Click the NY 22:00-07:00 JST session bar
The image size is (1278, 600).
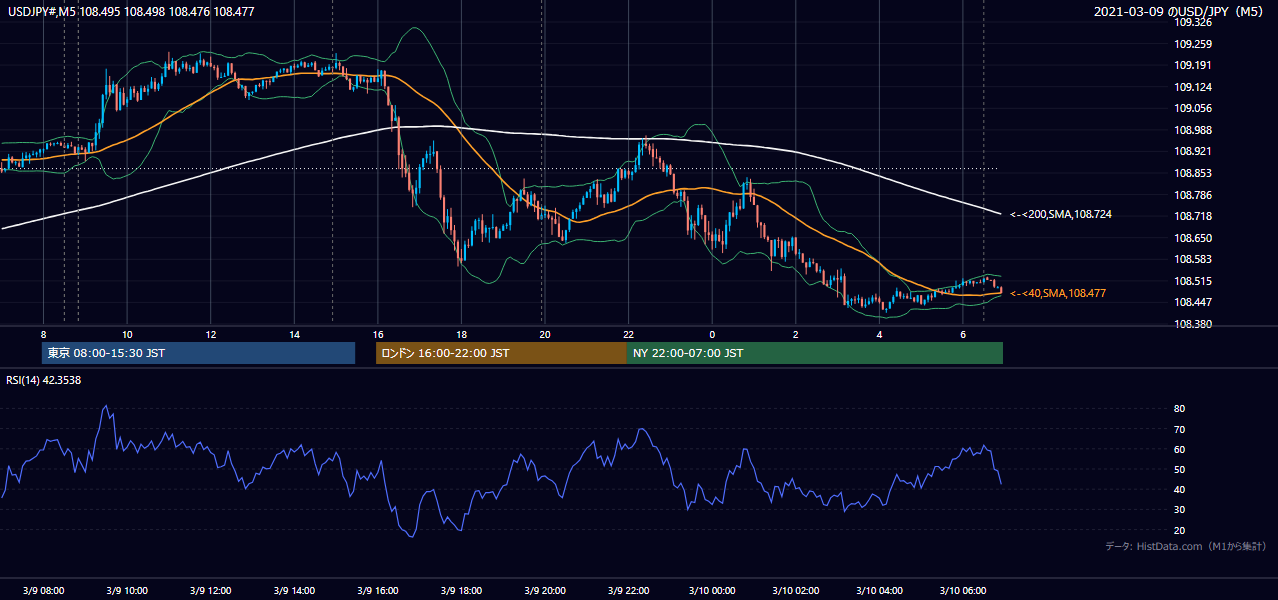coord(815,353)
